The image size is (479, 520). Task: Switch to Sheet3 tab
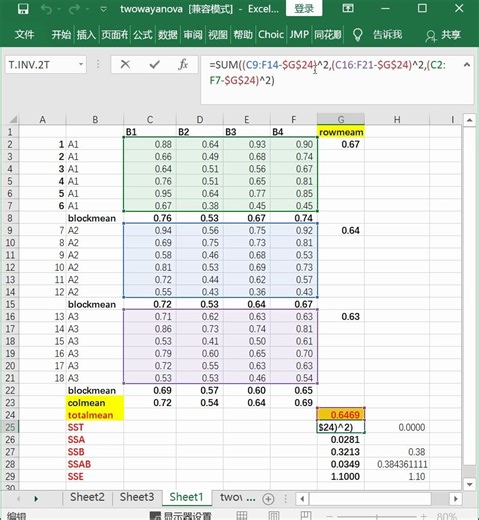coord(137,497)
